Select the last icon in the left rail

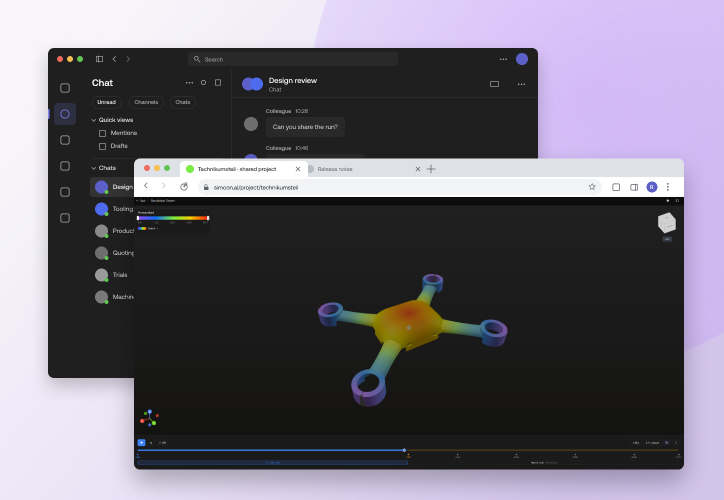(65, 217)
